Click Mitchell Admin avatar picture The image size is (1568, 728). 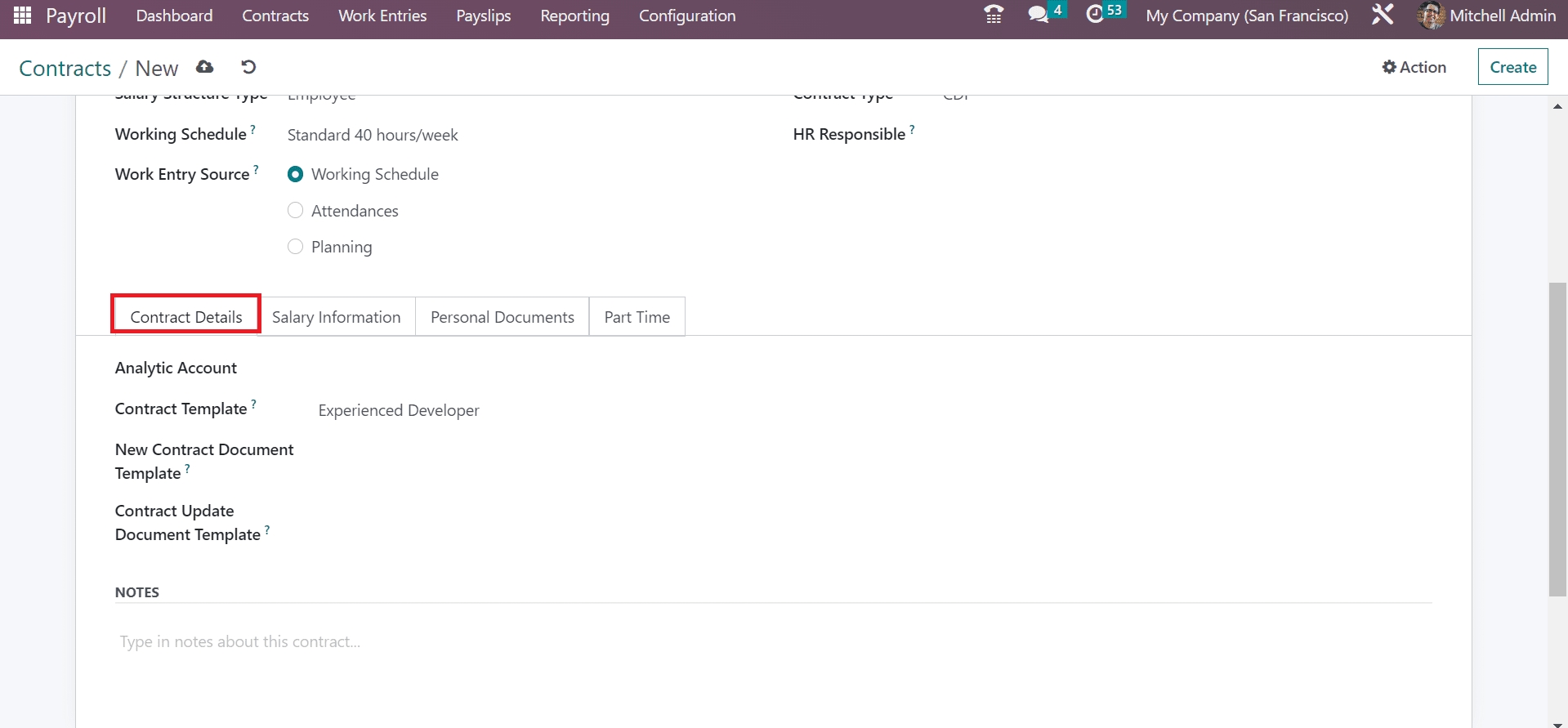coord(1431,16)
